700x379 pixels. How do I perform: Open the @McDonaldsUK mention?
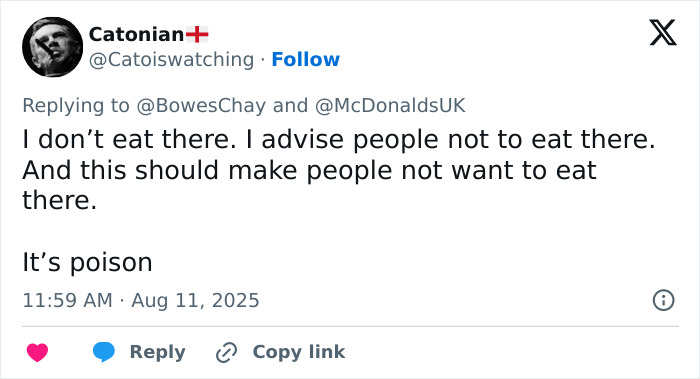coord(390,106)
